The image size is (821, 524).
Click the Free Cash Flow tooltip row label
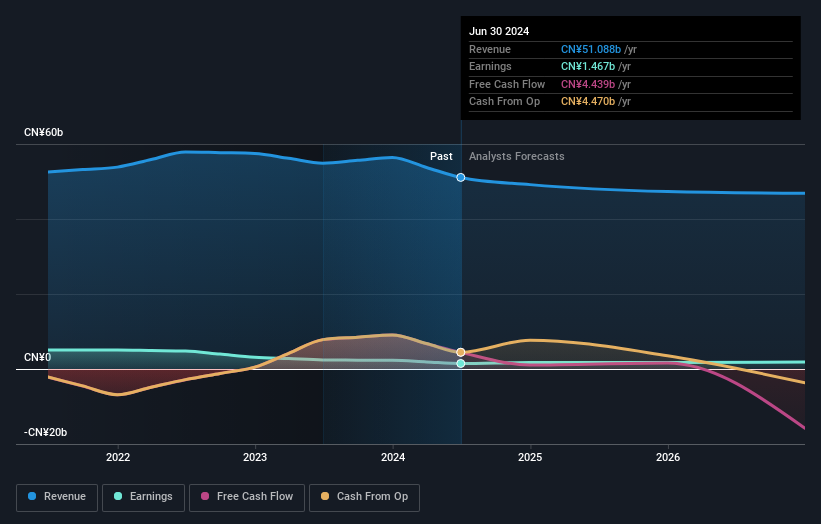click(x=507, y=84)
